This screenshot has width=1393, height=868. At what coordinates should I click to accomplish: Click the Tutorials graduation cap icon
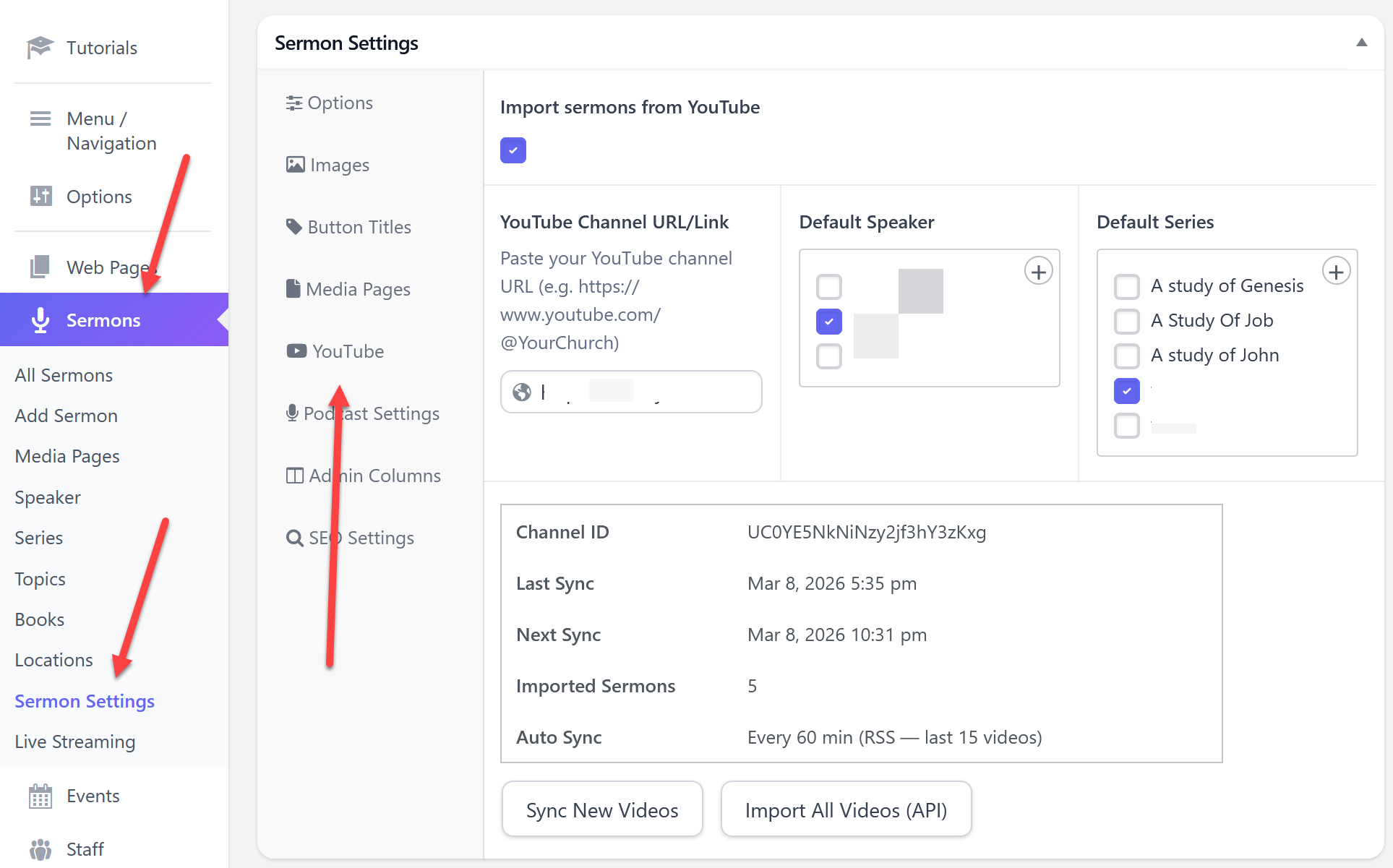40,48
